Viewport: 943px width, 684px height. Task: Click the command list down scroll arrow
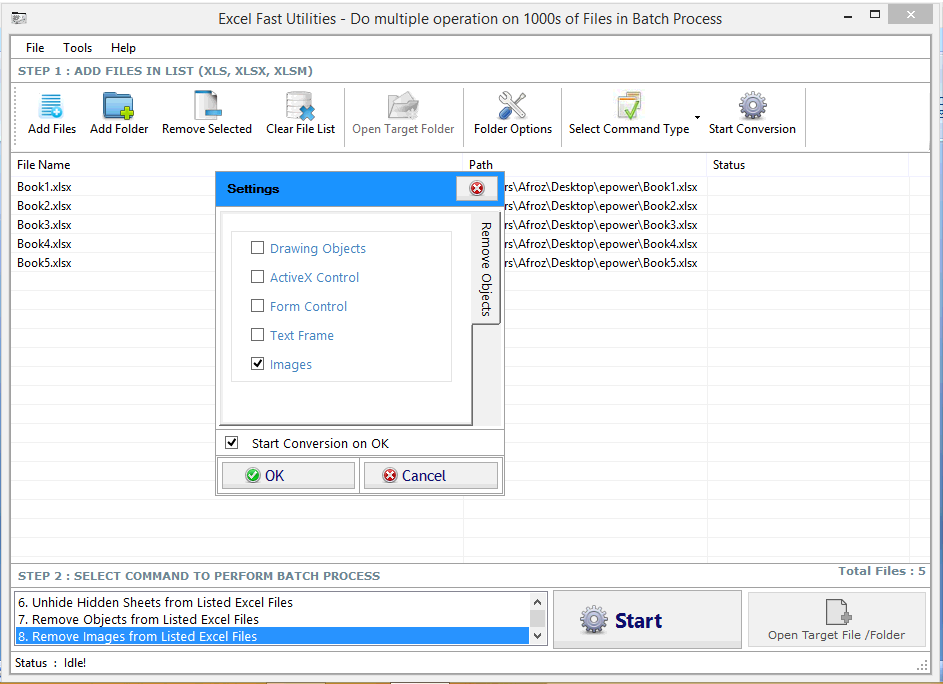(538, 632)
